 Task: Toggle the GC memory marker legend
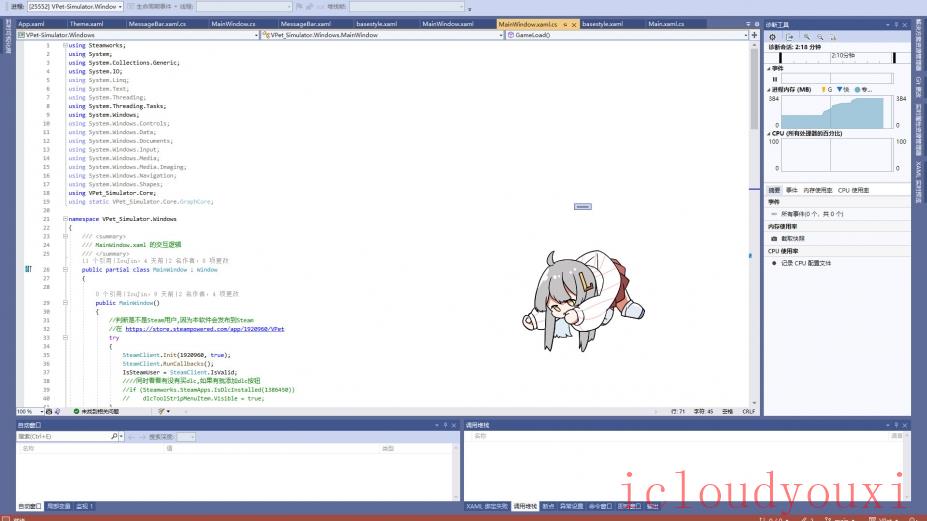tap(826, 89)
